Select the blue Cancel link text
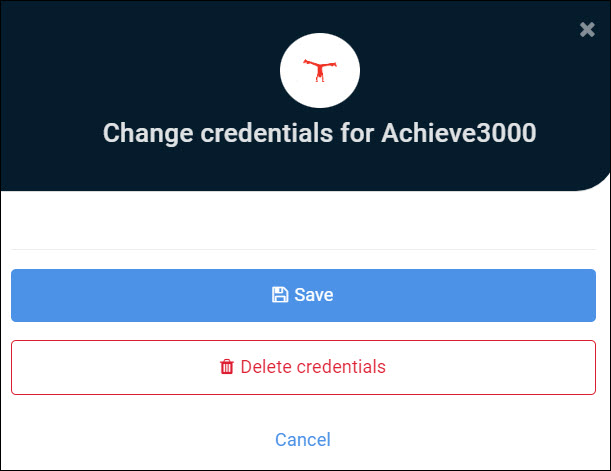This screenshot has width=611, height=471. point(303,439)
